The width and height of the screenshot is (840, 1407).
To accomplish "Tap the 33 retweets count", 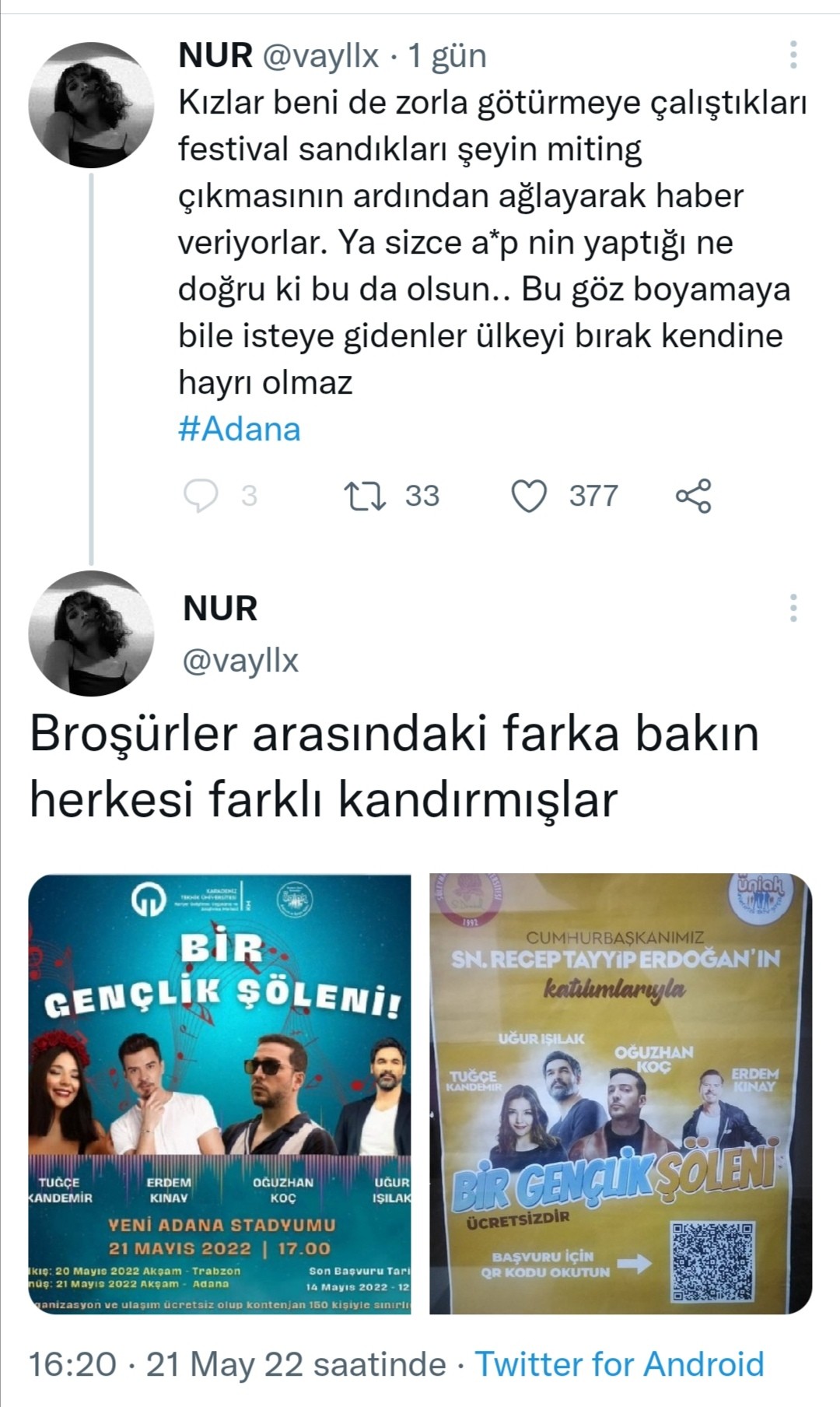I will [422, 496].
